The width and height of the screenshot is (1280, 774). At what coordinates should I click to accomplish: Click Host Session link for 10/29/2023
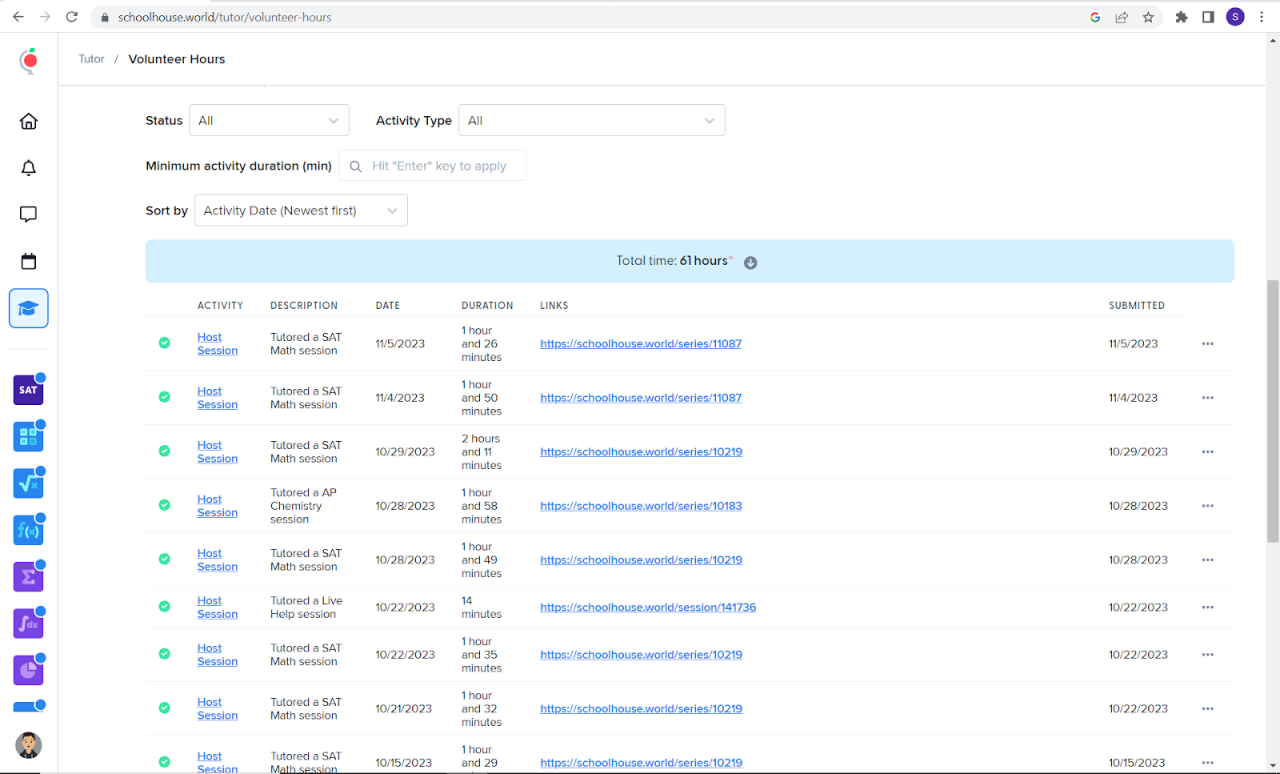216,452
